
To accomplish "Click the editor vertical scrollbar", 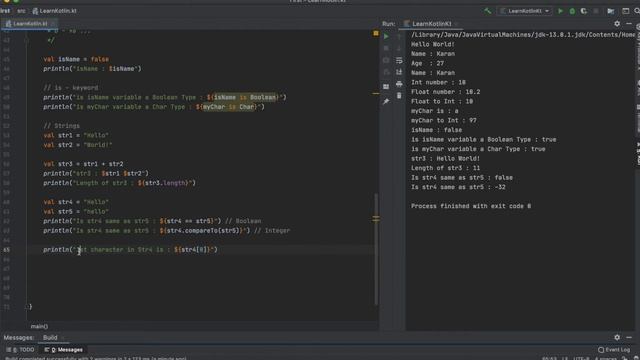I will pyautogui.click(x=376, y=249).
